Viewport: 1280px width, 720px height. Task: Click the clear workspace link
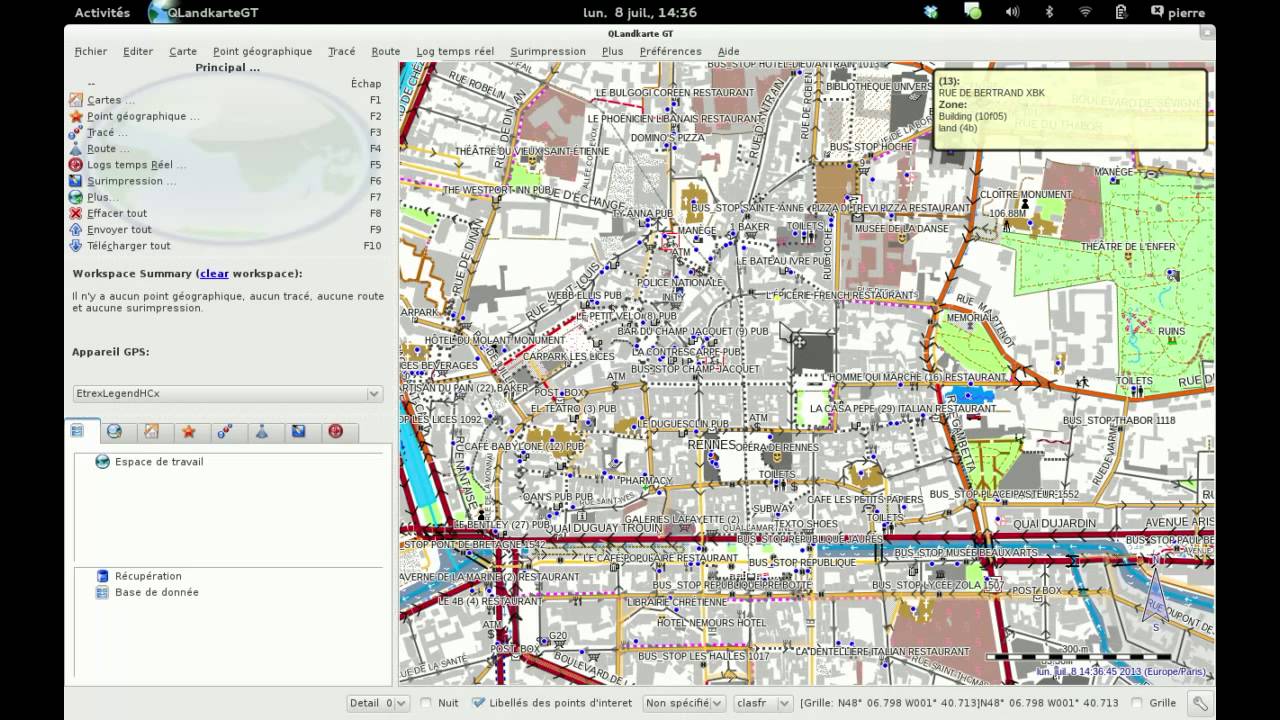[214, 273]
